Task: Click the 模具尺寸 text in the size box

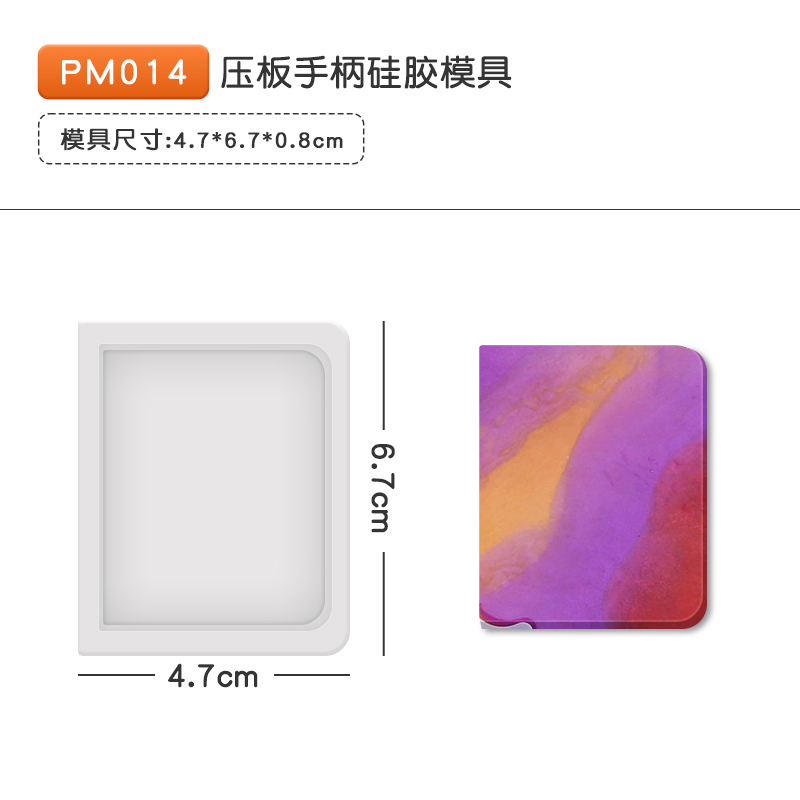Action: (x=112, y=140)
